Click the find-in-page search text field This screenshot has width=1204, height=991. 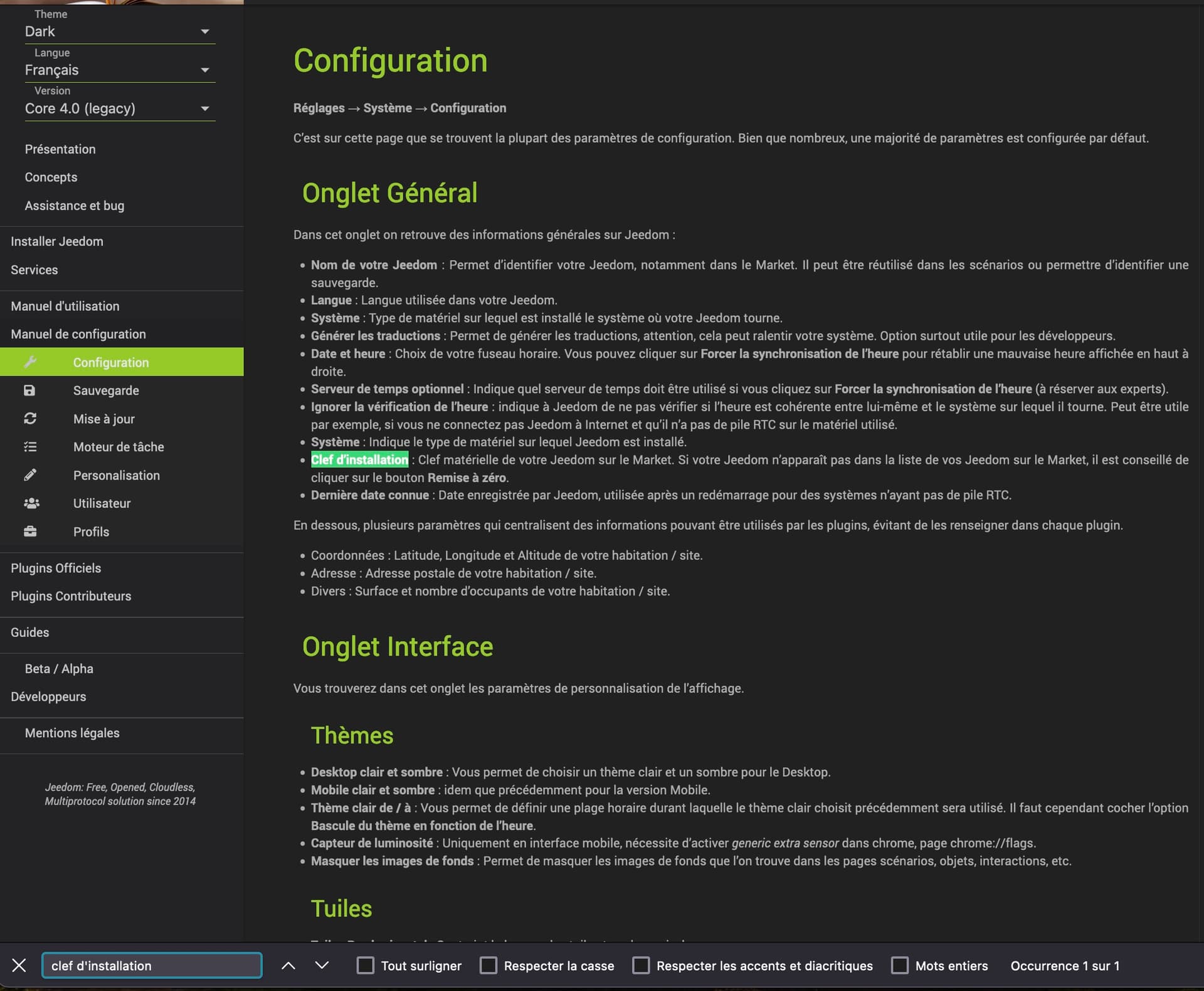[152, 965]
